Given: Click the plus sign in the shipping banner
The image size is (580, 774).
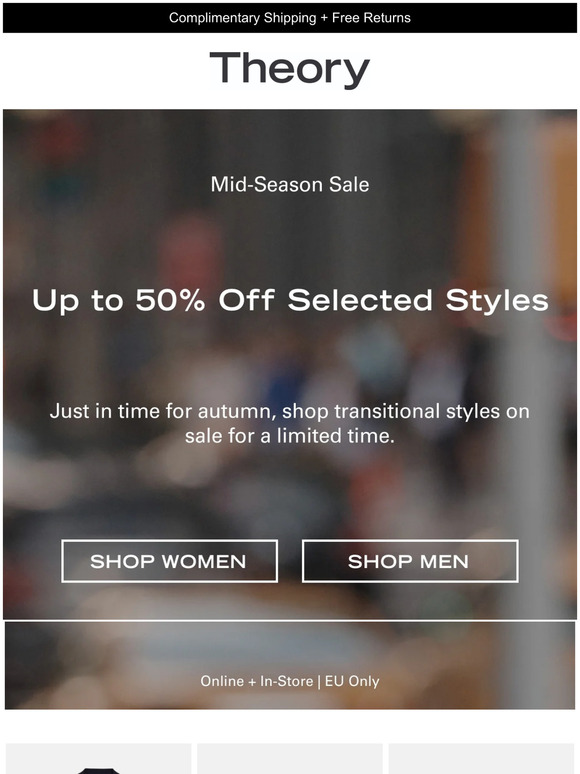Looking at the screenshot, I should click(324, 18).
